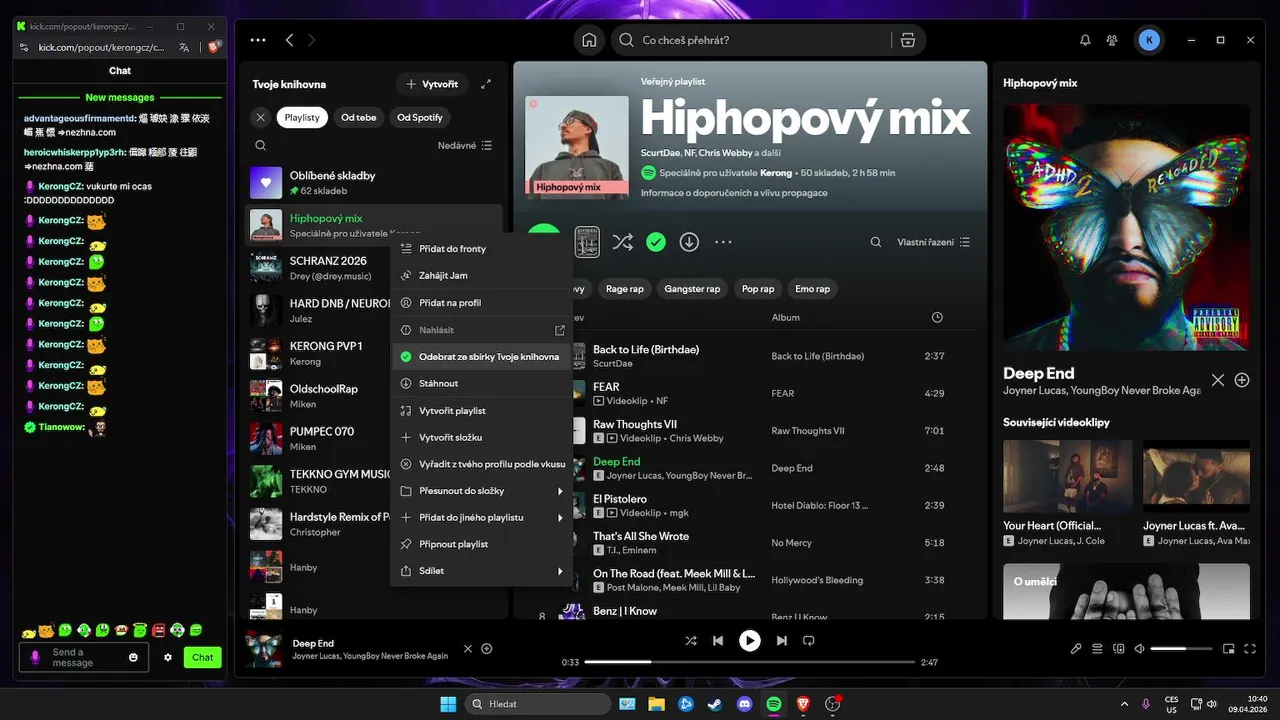
Task: Open the Friend Activity icon
Action: (x=1112, y=40)
